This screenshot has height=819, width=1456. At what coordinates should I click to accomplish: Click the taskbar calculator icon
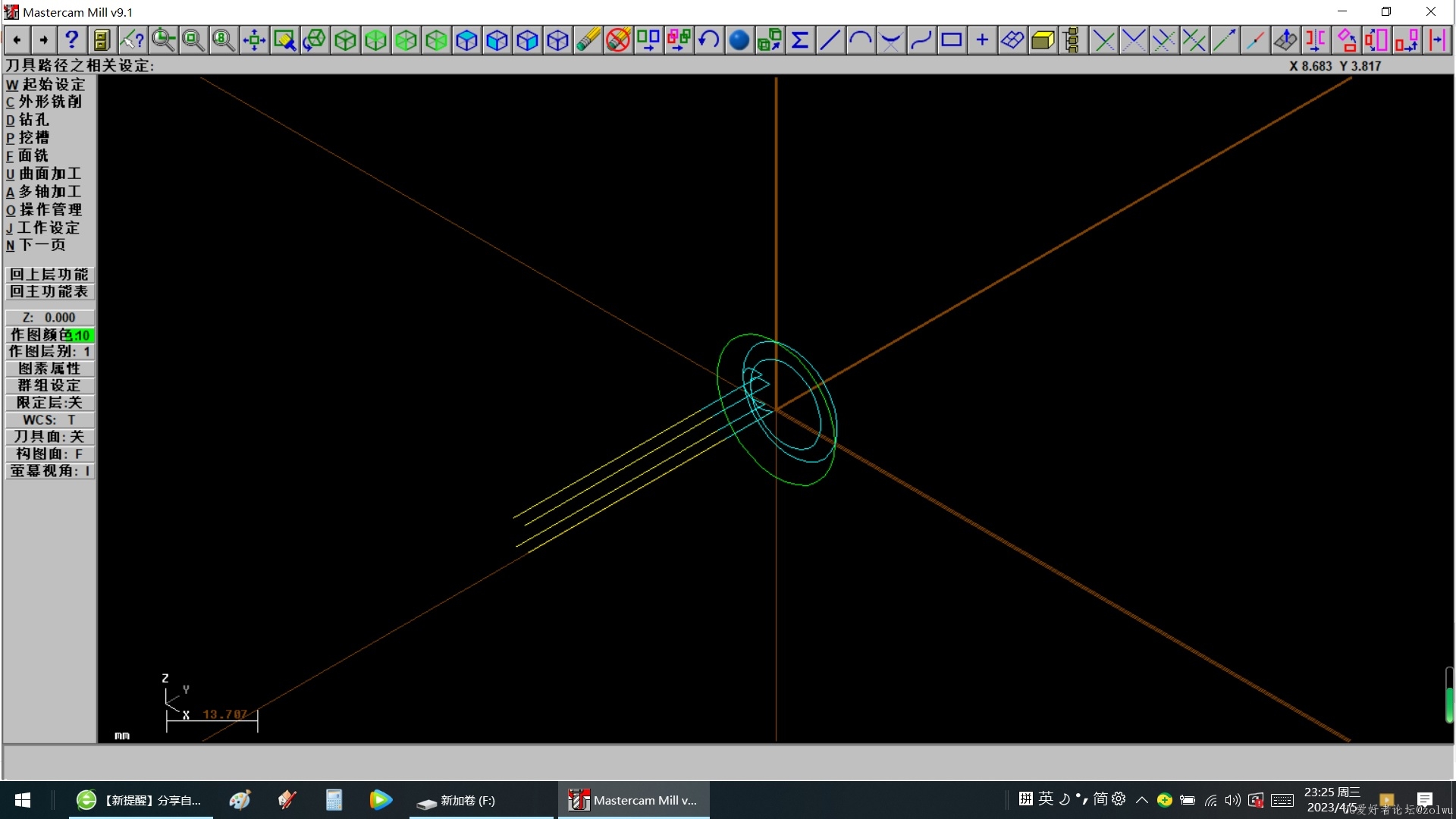(x=334, y=800)
